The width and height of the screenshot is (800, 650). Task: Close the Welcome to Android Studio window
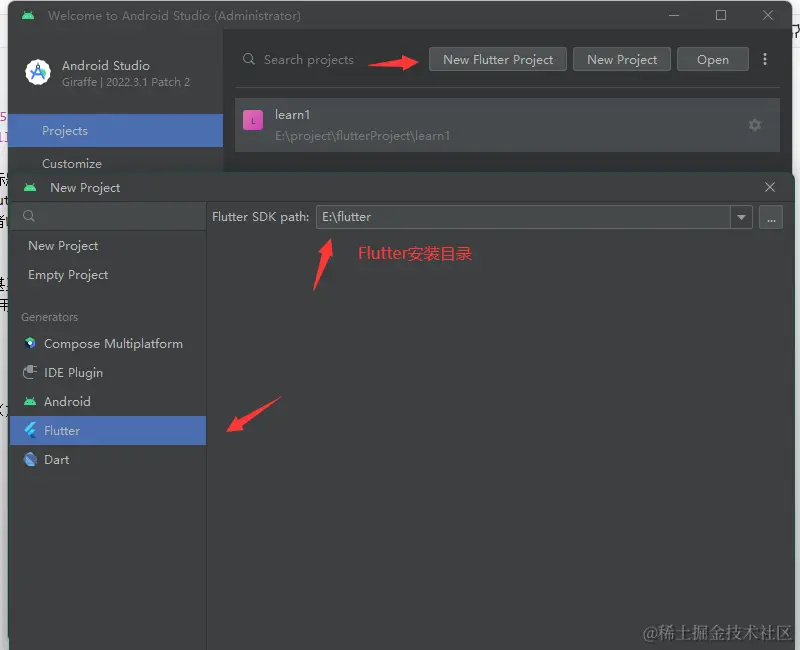point(767,15)
